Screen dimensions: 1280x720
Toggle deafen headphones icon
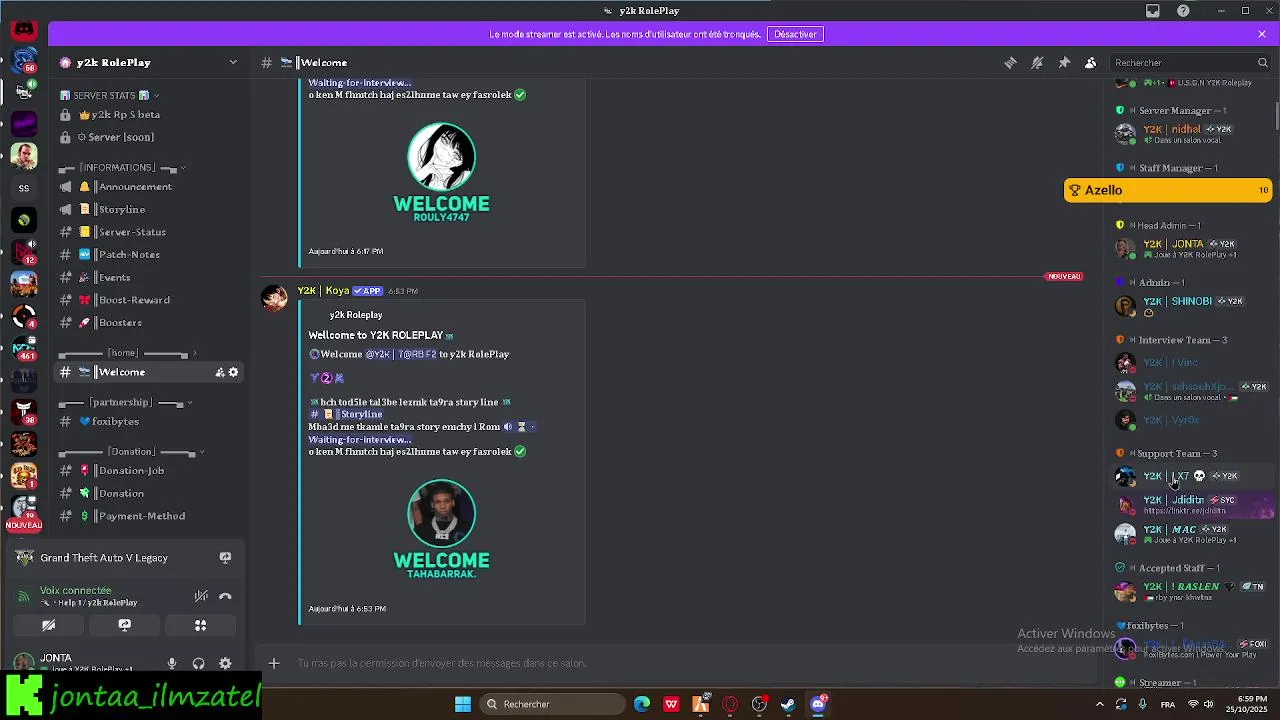point(198,663)
